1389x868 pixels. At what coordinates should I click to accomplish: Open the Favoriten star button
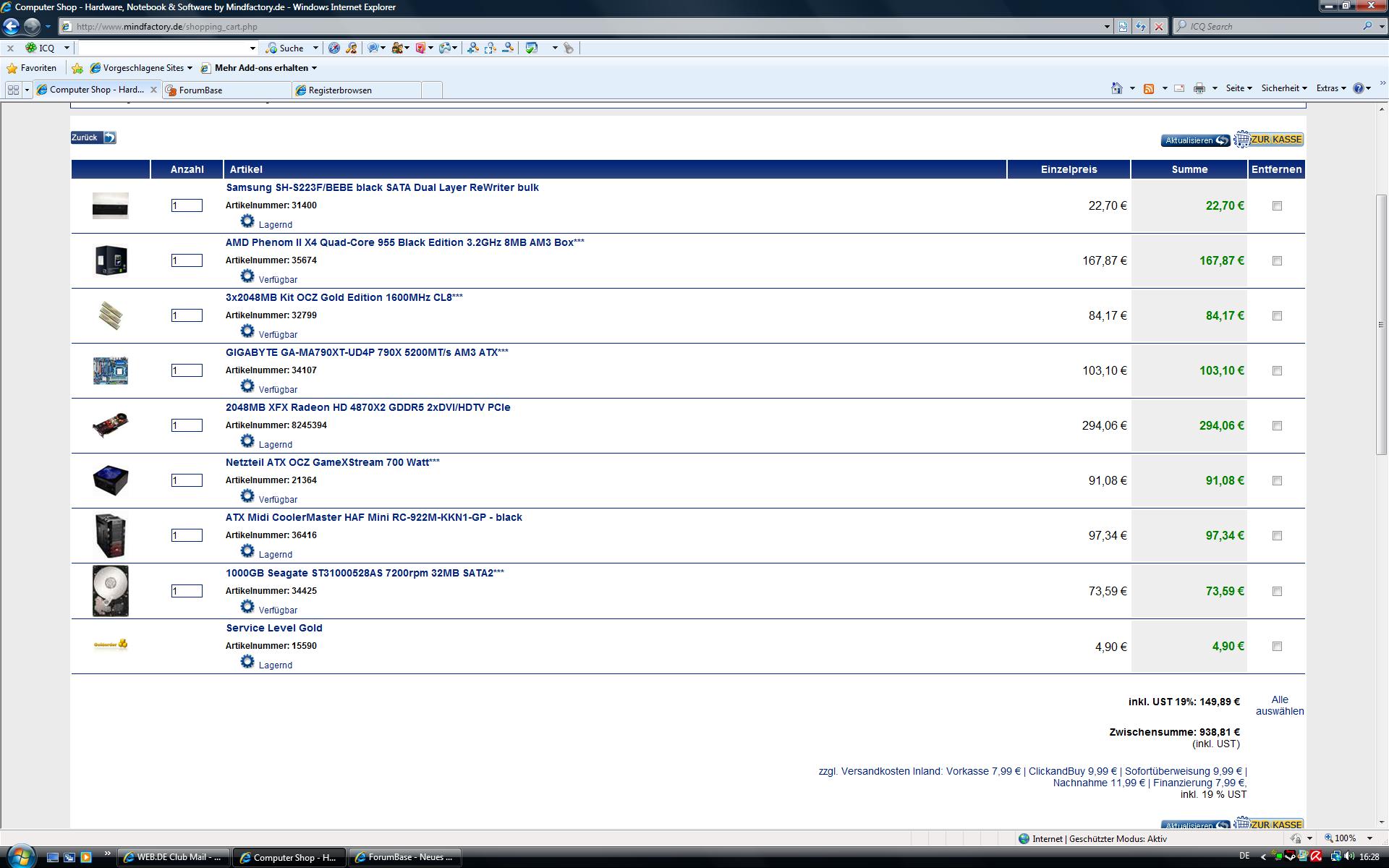click(x=32, y=68)
